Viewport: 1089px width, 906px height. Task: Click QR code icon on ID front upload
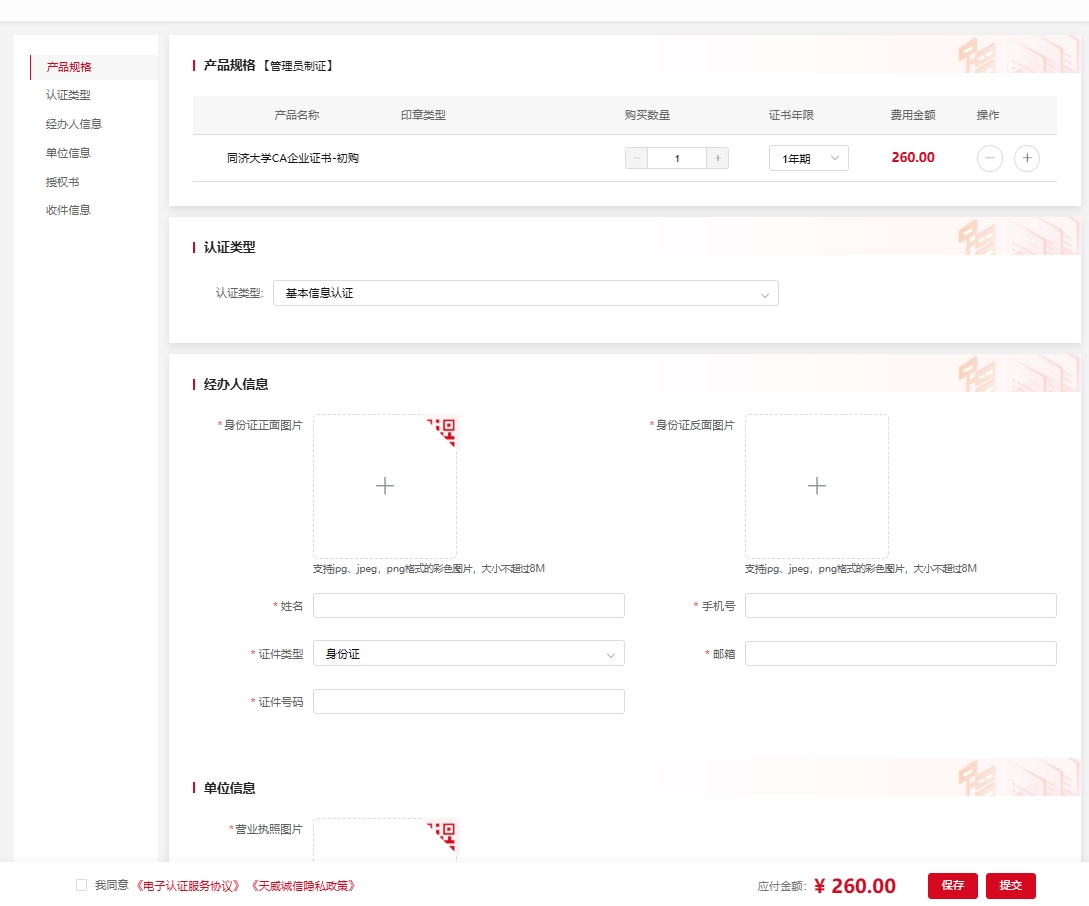(x=446, y=427)
